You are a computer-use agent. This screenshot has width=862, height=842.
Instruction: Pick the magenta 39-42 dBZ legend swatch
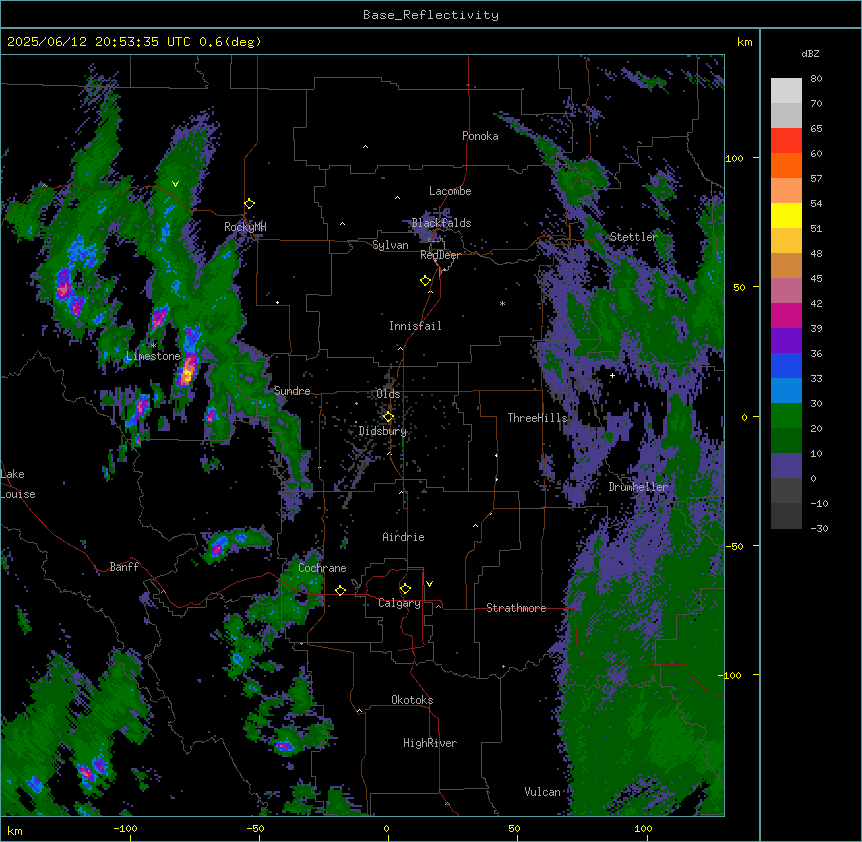pyautogui.click(x=786, y=315)
